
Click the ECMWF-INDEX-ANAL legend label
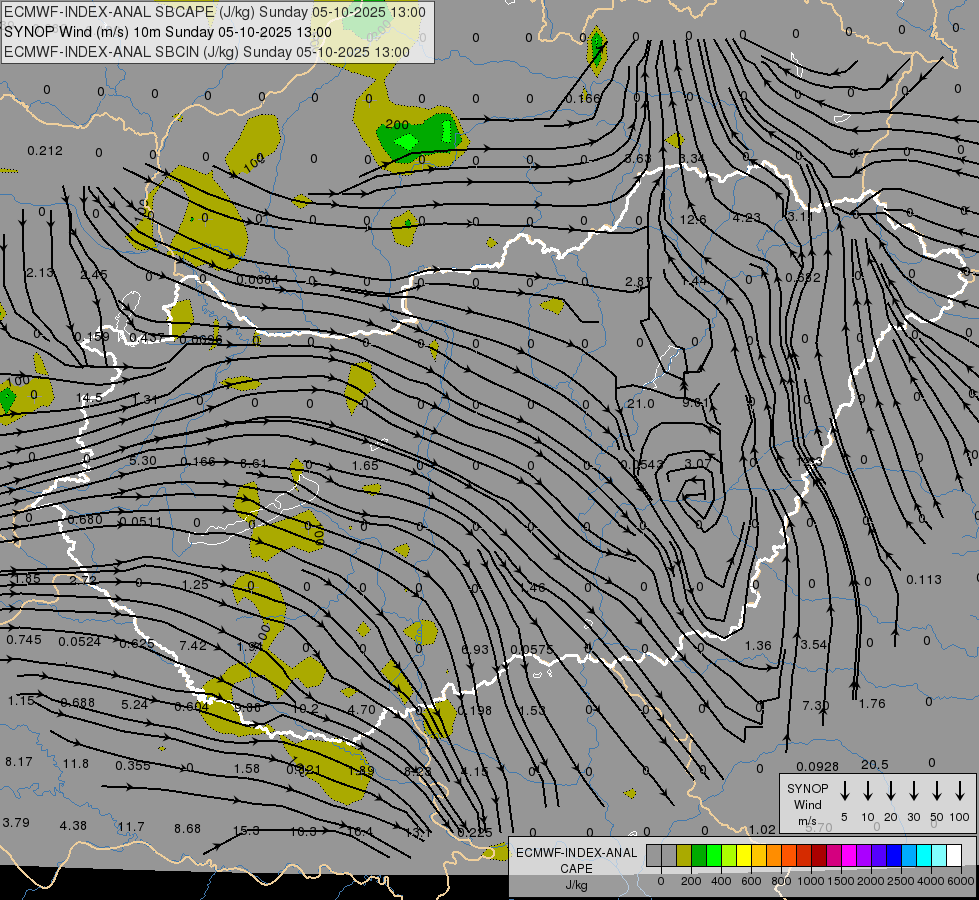coord(576,853)
